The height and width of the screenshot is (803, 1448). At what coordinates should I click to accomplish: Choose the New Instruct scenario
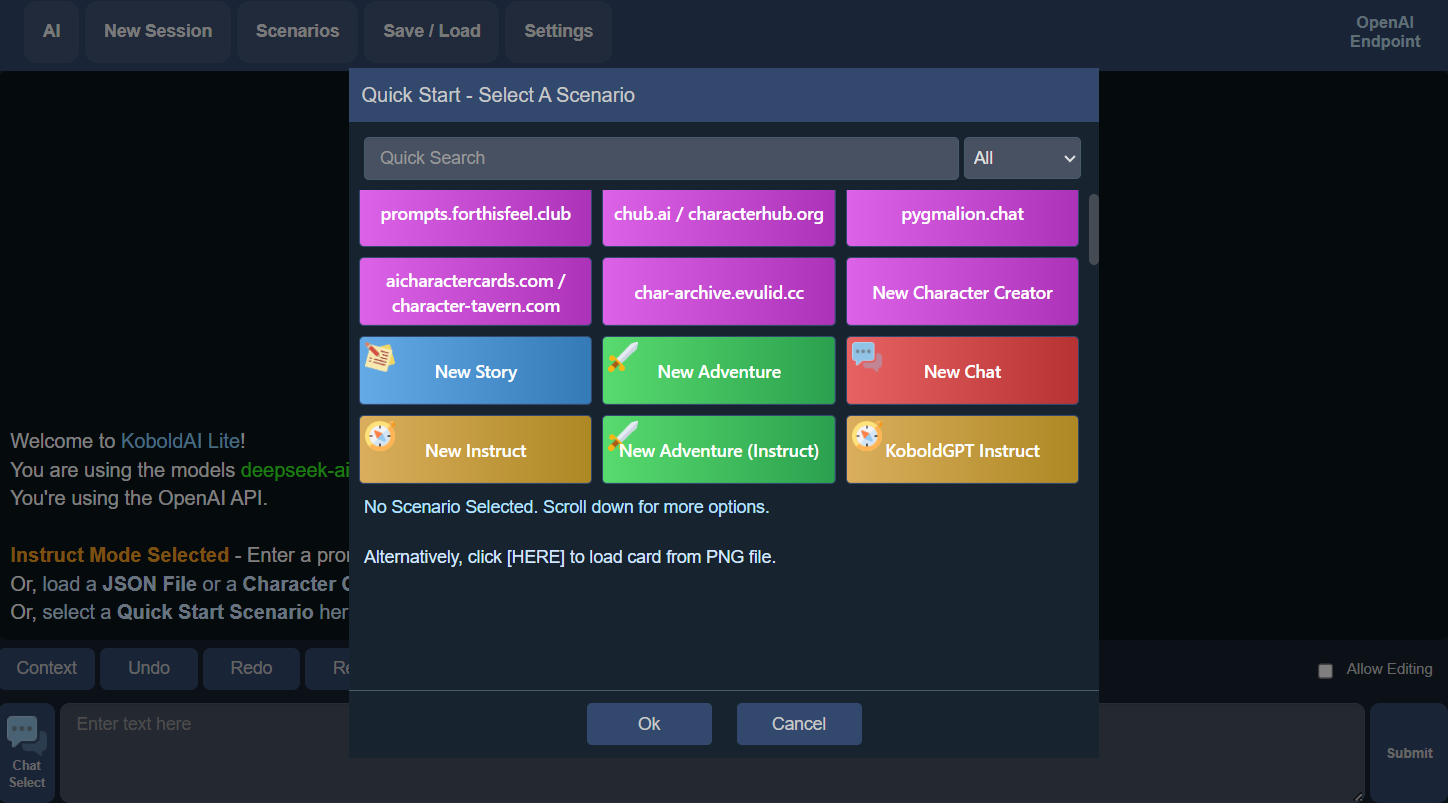click(x=476, y=450)
